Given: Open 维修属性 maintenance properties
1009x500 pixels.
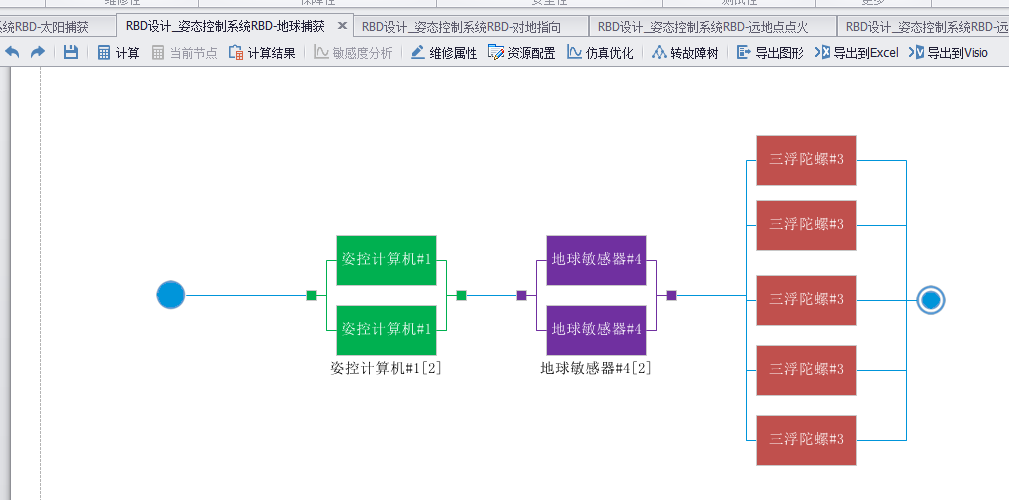Looking at the screenshot, I should point(443,53).
